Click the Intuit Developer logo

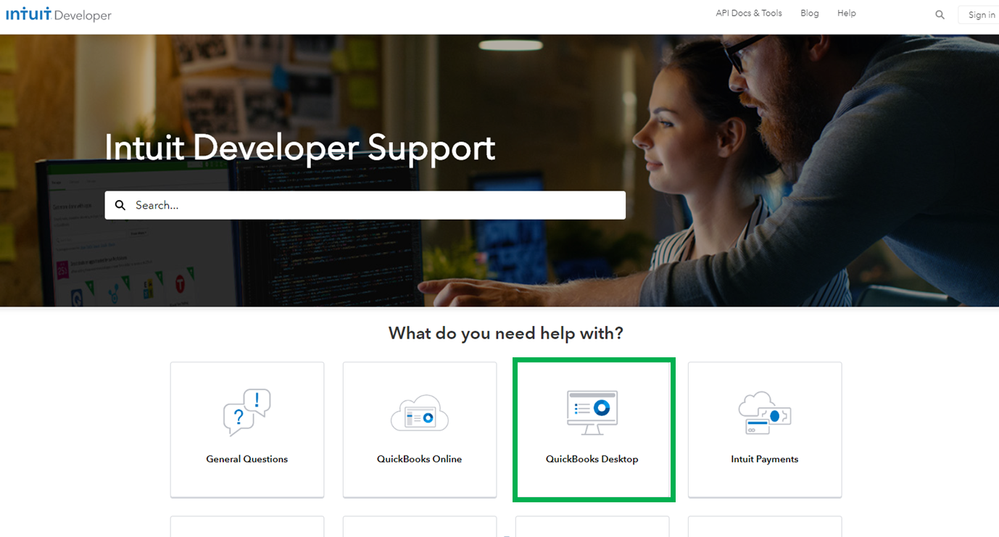click(59, 14)
